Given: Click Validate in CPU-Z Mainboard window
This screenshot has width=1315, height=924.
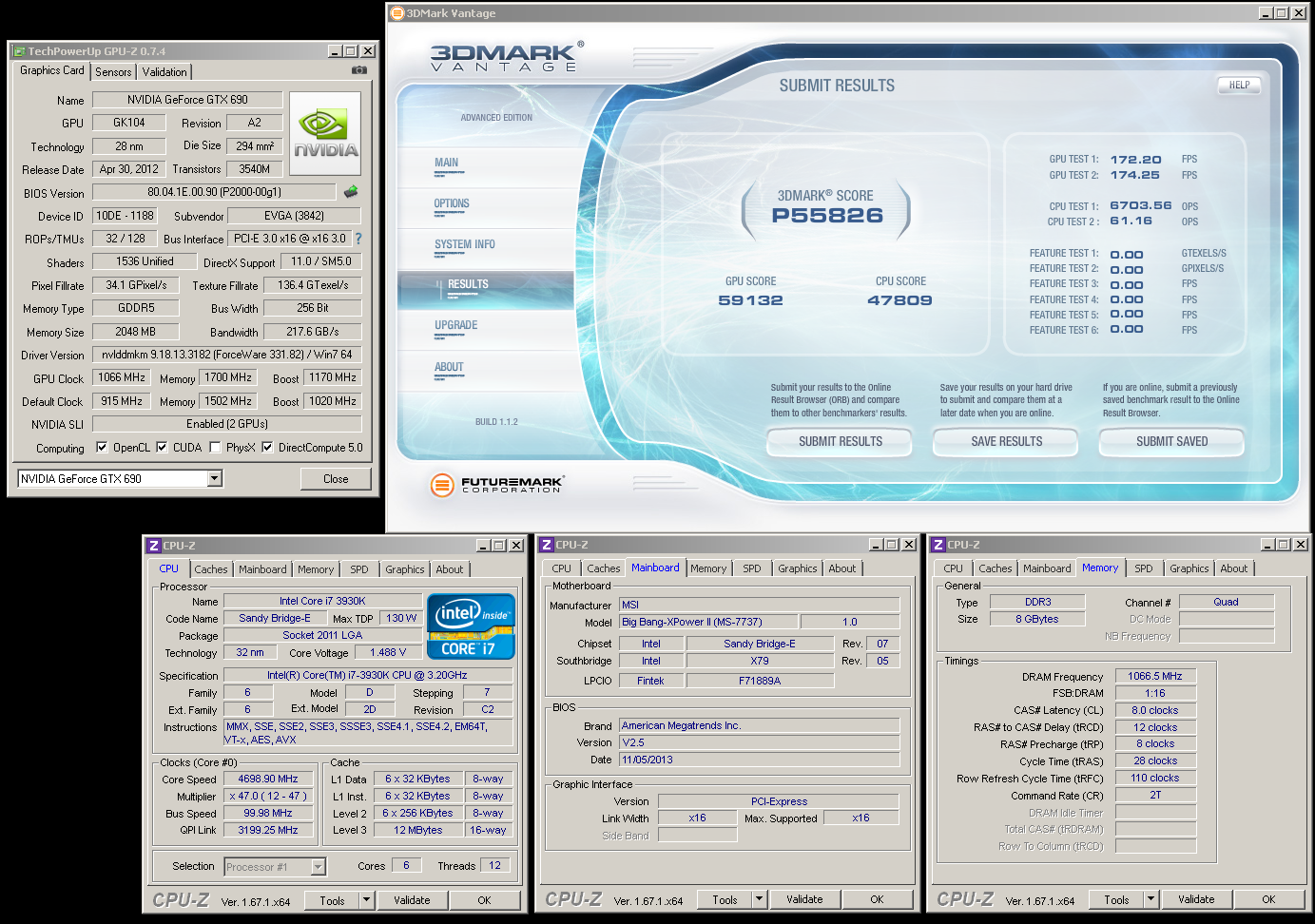Looking at the screenshot, I should tap(804, 899).
